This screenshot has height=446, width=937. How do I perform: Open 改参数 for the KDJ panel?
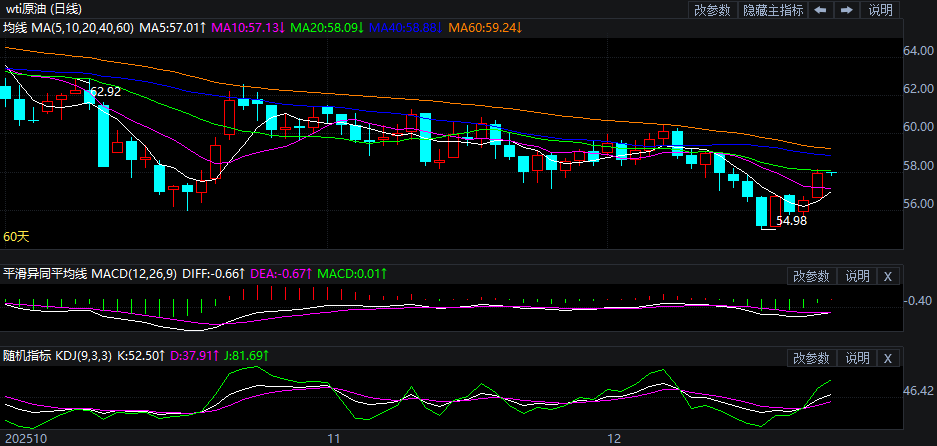tap(811, 357)
